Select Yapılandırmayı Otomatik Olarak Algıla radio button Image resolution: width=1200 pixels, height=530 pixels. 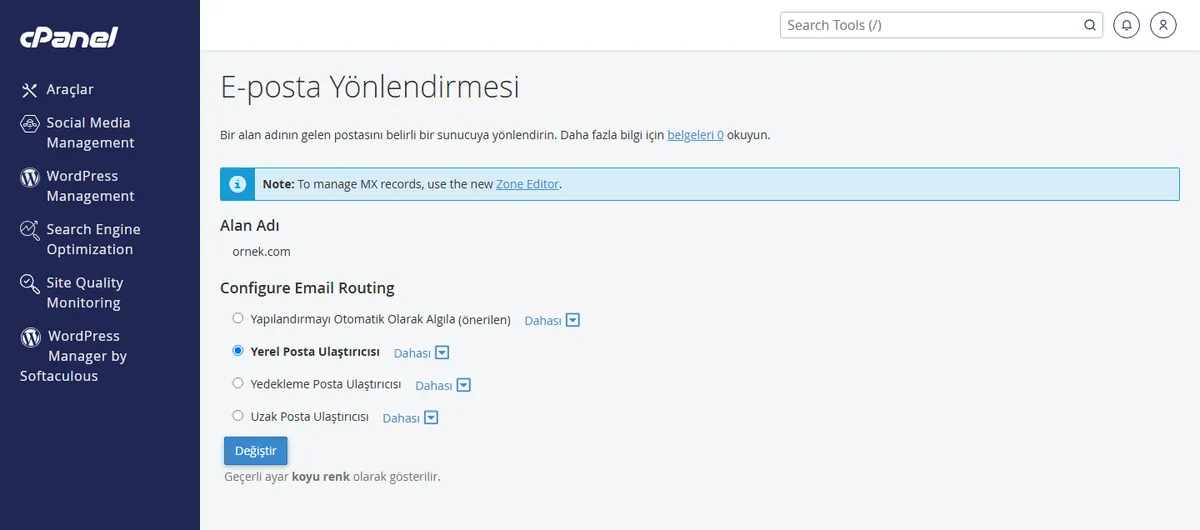pos(238,319)
